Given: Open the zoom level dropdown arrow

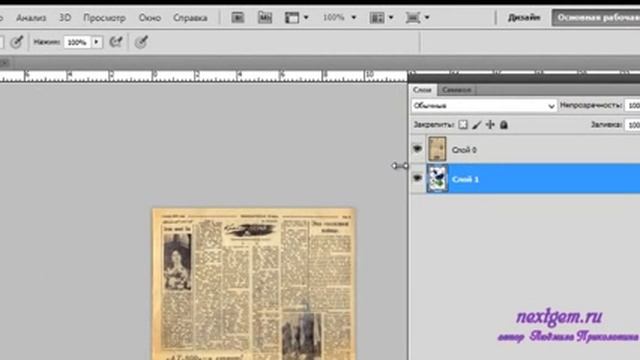Looking at the screenshot, I should point(354,18).
